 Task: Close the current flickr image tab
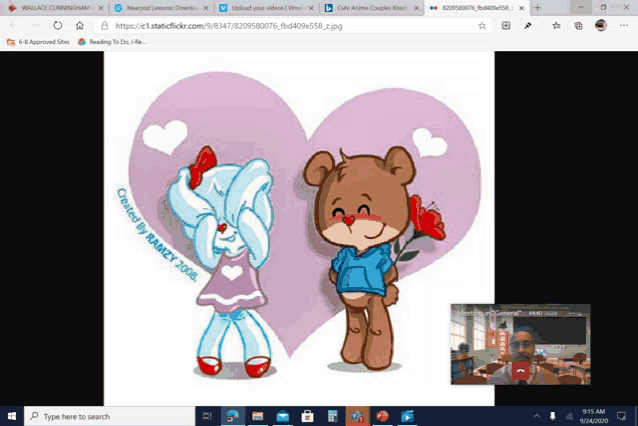click(x=522, y=8)
